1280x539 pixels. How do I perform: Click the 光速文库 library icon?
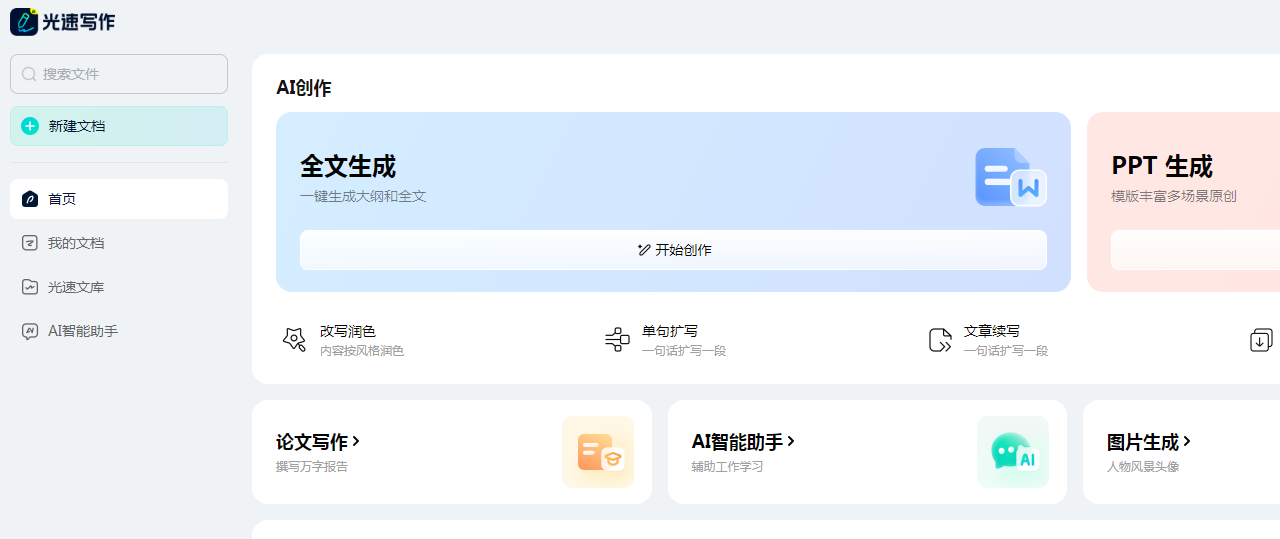pyautogui.click(x=30, y=287)
